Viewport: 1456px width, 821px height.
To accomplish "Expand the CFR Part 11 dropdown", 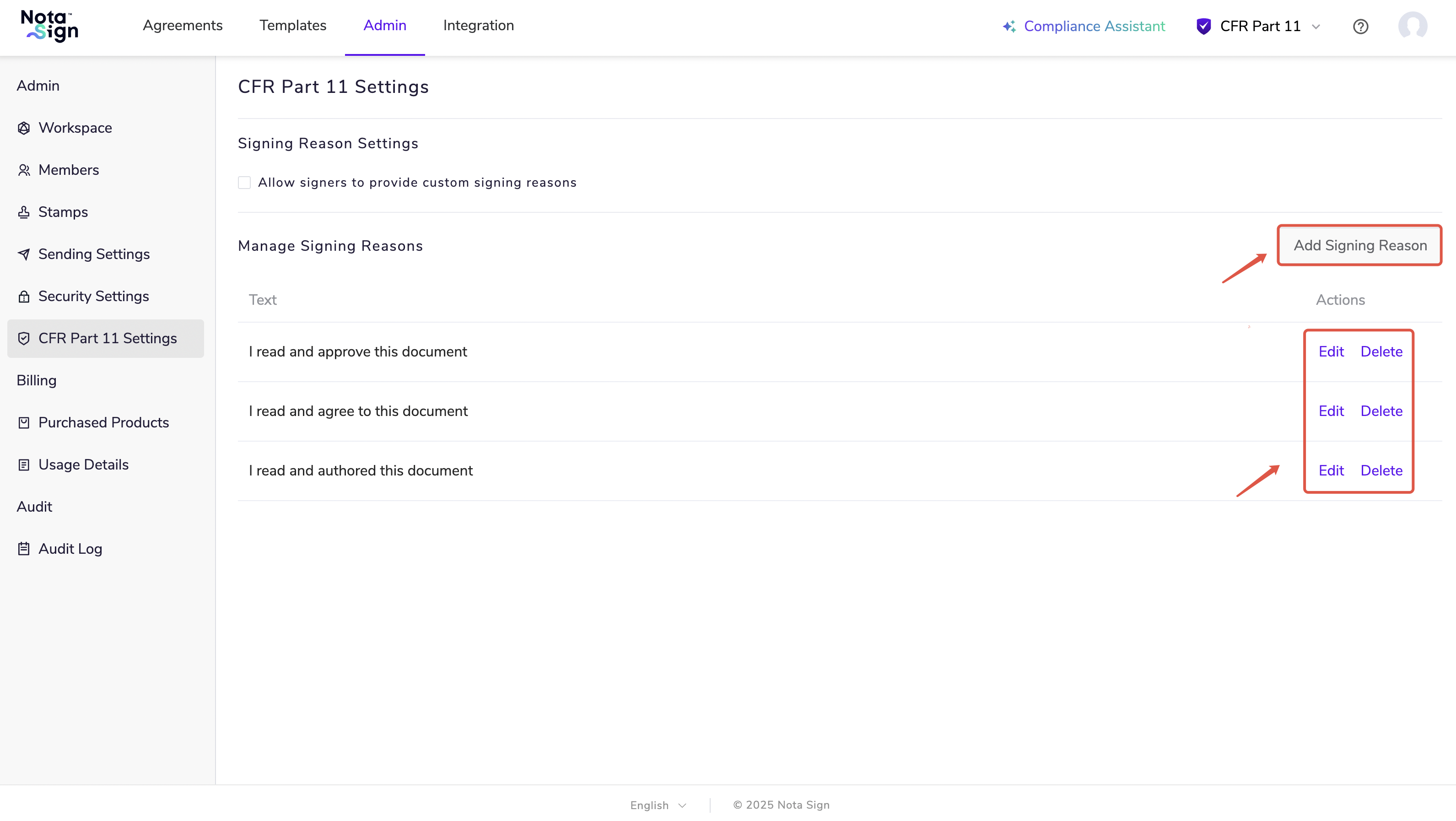I will 1315,27.
